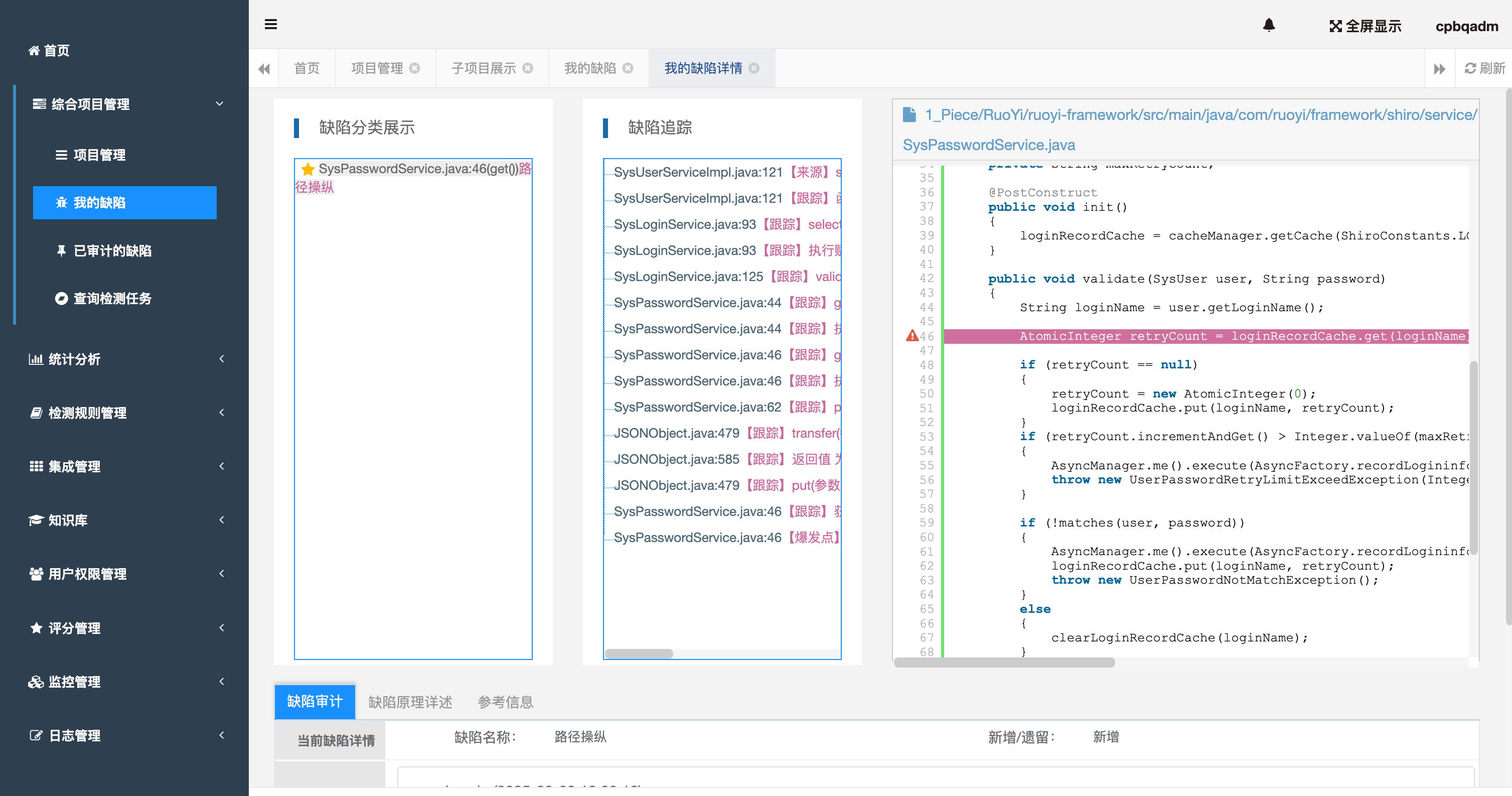Expand the 统计分析 menu chevron
The image size is (1512, 796).
(221, 359)
